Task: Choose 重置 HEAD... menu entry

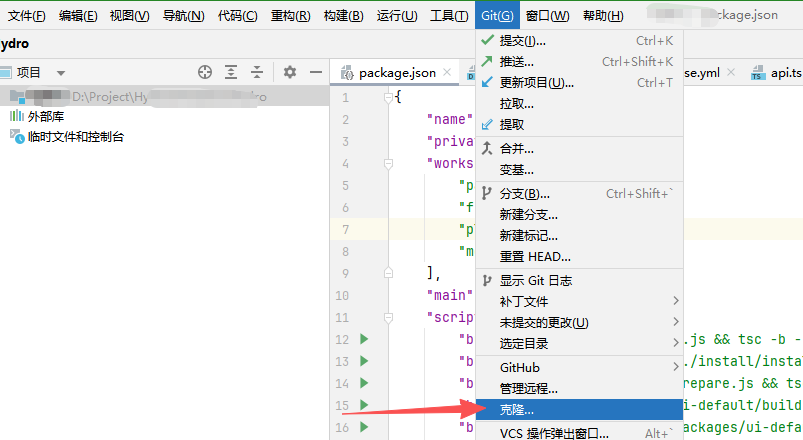Action: click(x=579, y=257)
